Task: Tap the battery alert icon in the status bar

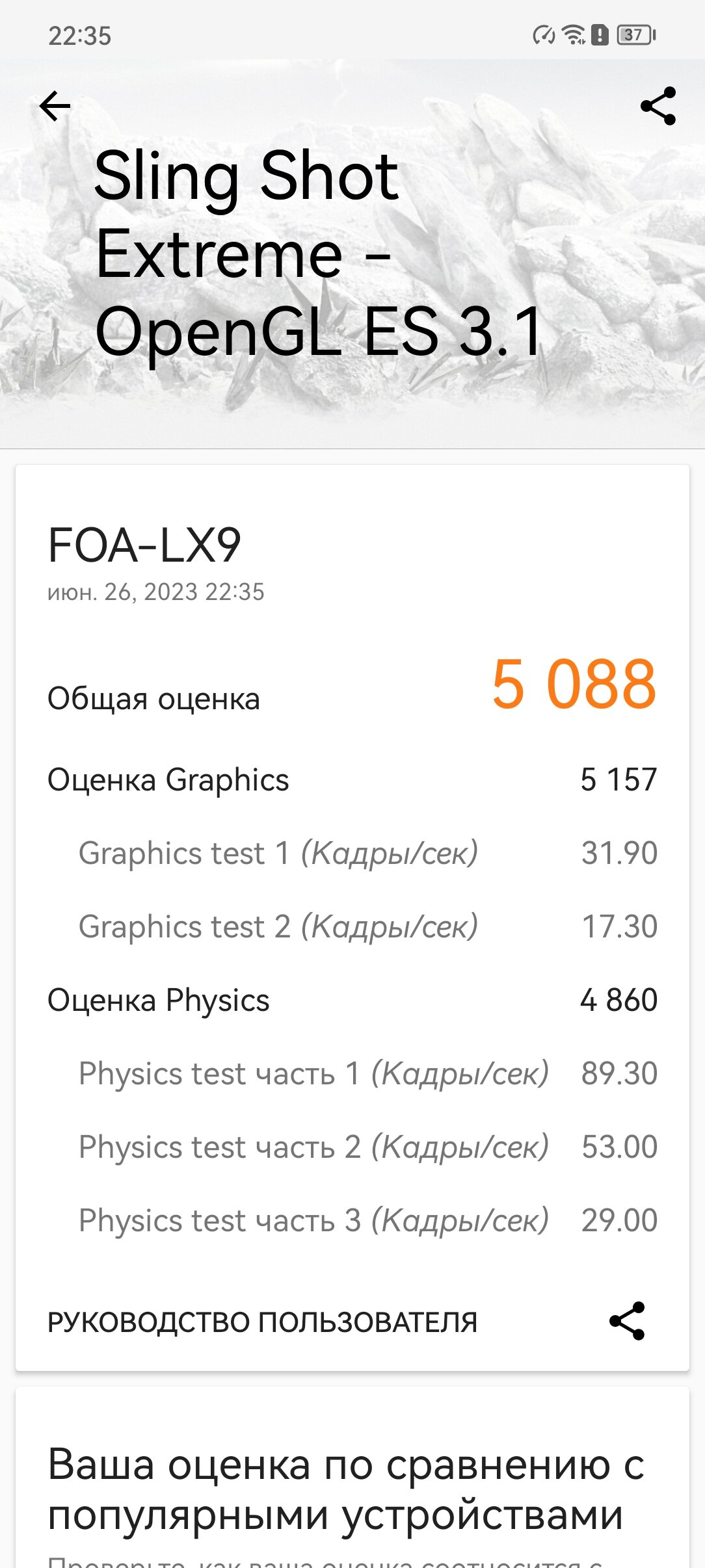Action: click(x=600, y=34)
